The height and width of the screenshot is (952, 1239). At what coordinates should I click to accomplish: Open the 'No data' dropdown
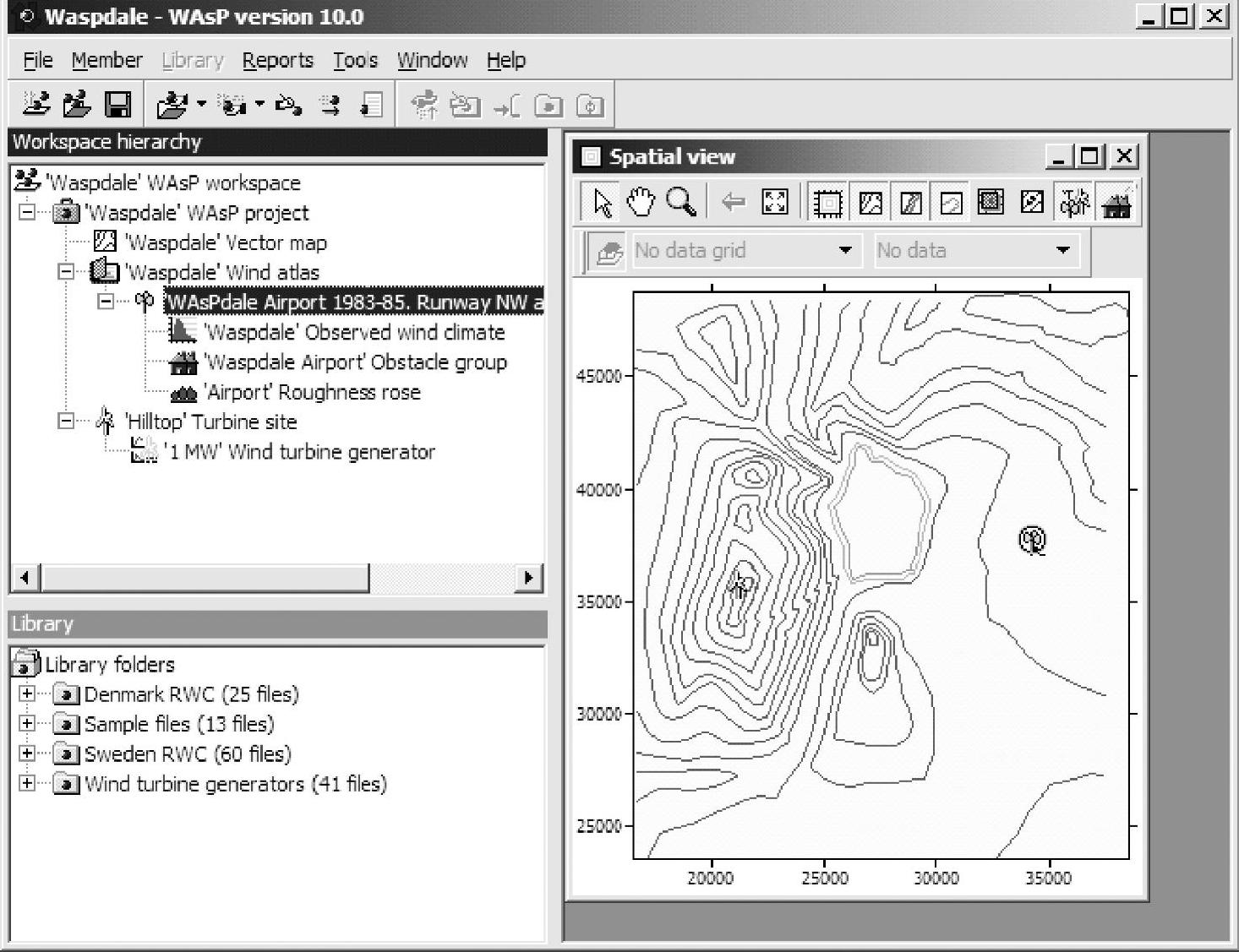pos(977,250)
